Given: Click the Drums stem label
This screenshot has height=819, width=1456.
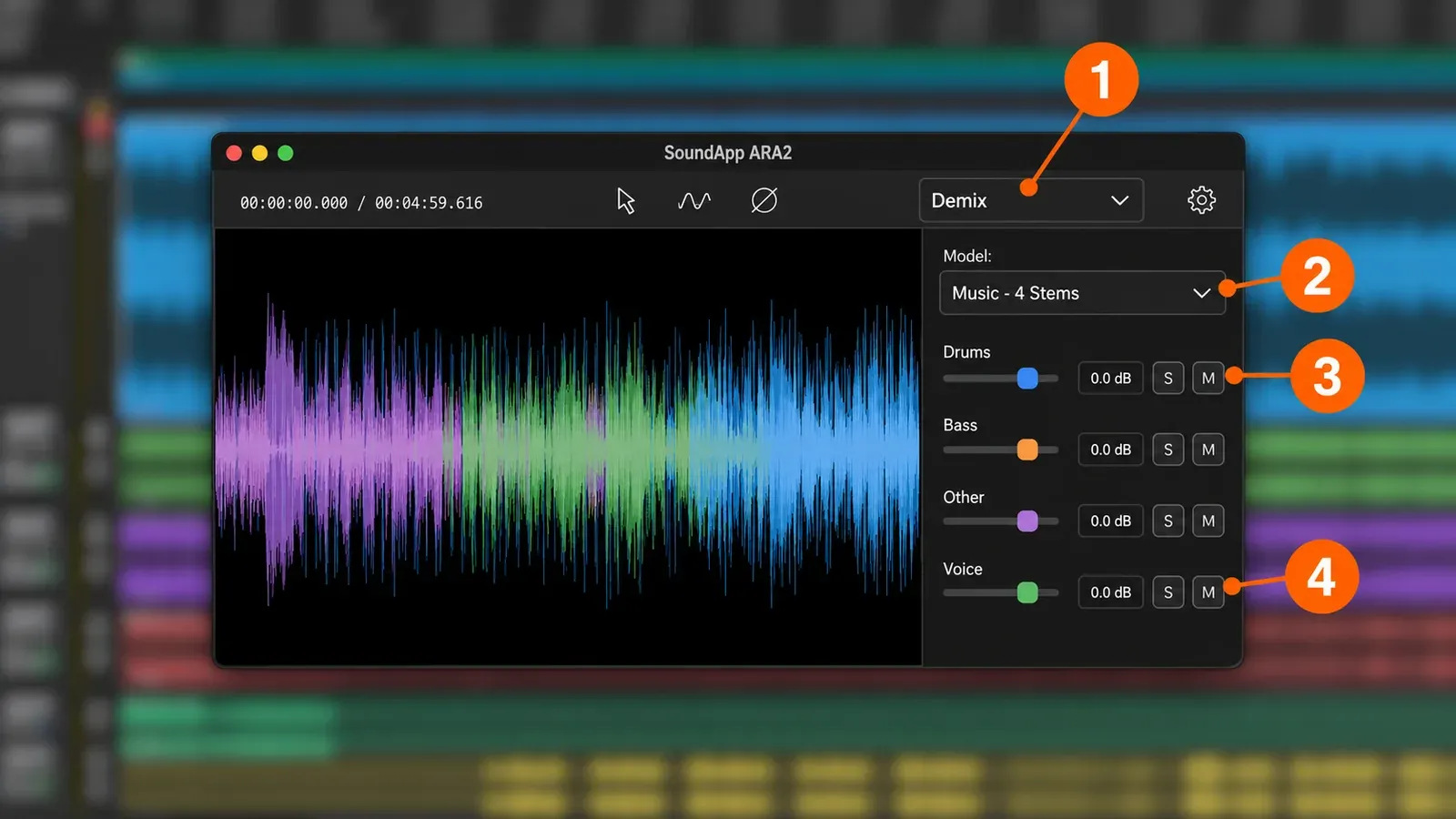Looking at the screenshot, I should [966, 352].
